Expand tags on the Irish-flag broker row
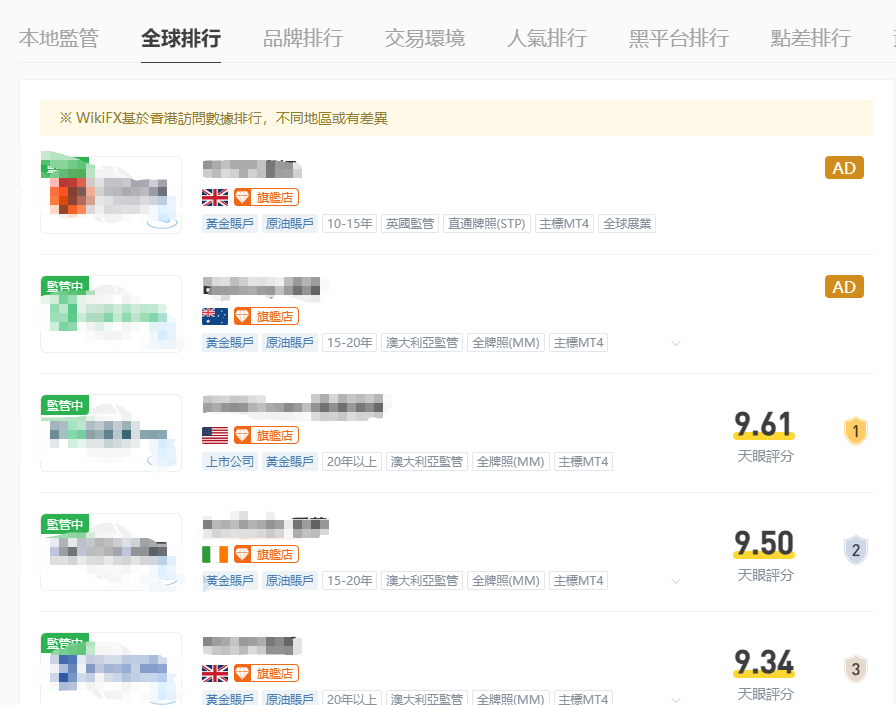This screenshot has width=896, height=705. [676, 581]
